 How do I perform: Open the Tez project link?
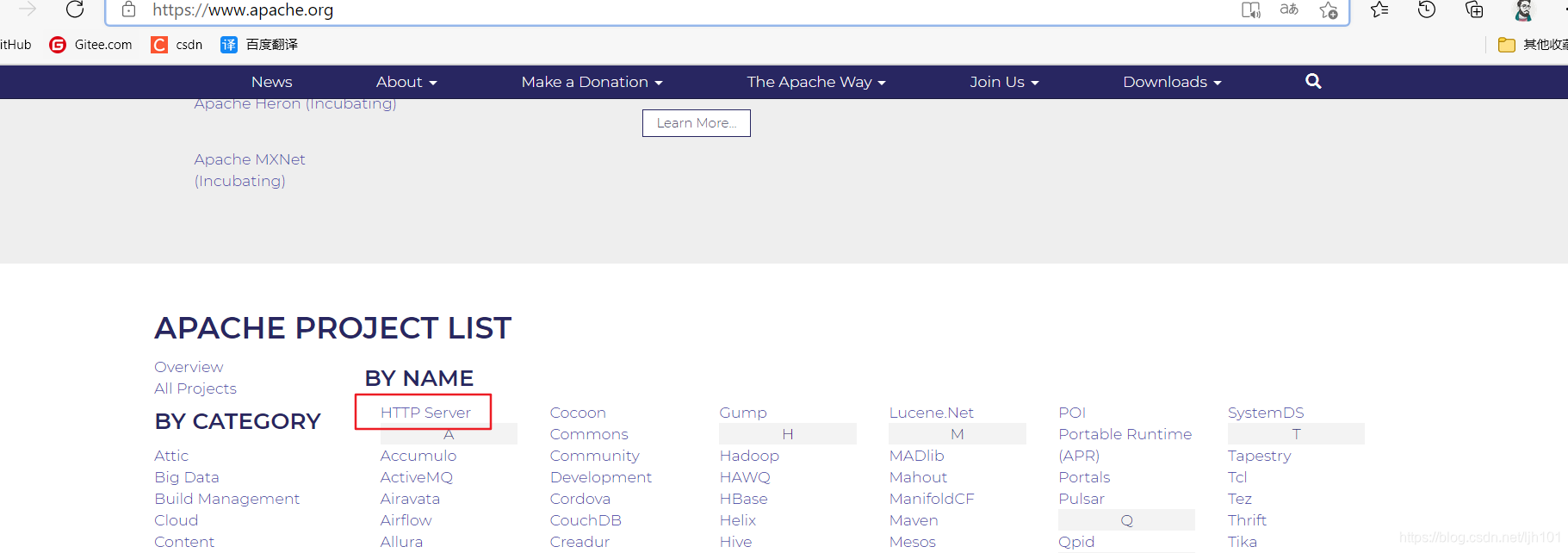coord(1240,499)
